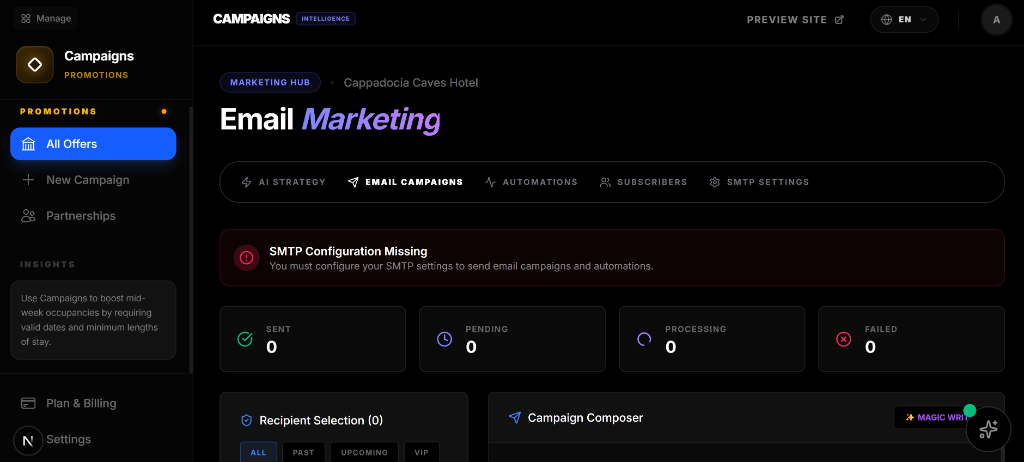Open the sparkle AI assistant button
This screenshot has width=1024, height=462.
988,429
